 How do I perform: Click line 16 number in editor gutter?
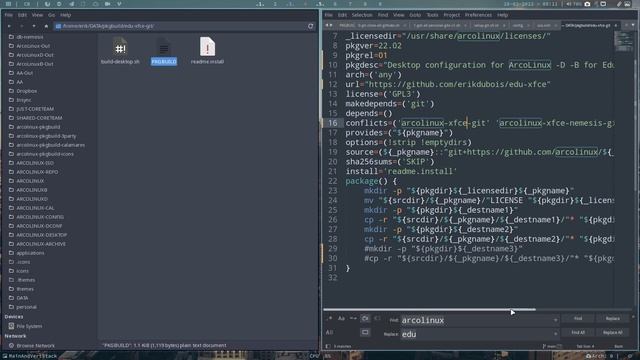click(333, 123)
